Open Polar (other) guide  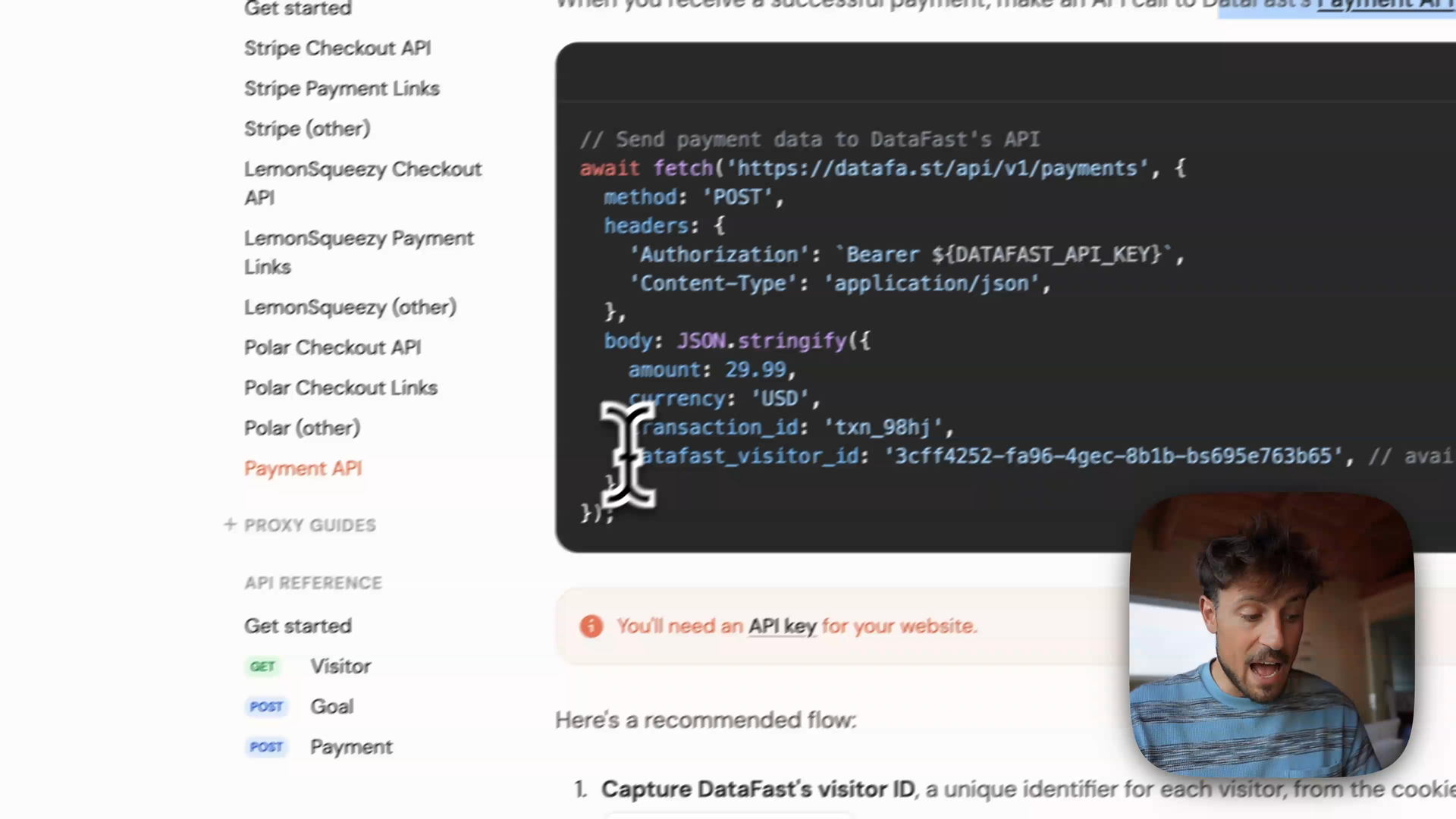click(x=302, y=428)
